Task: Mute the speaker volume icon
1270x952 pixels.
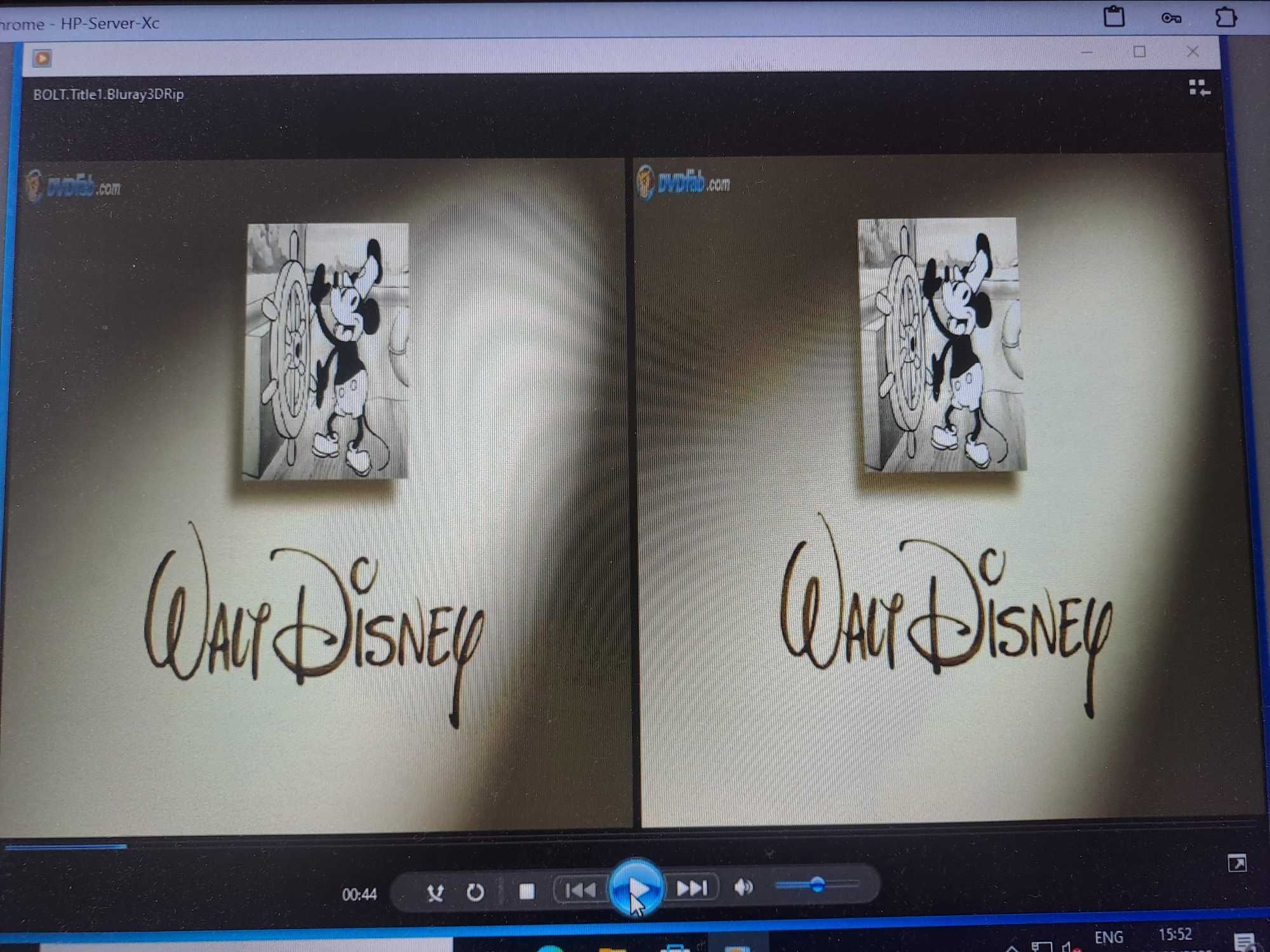Action: pos(743,887)
